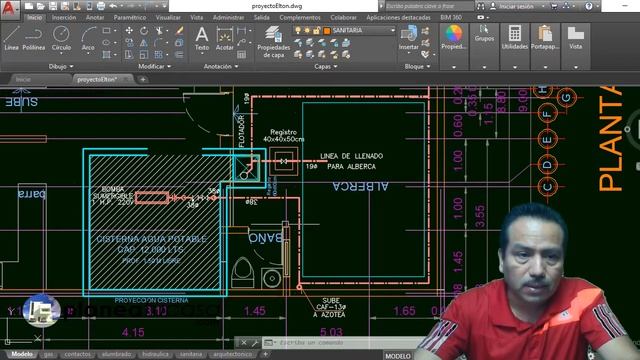Open the Propiedades color wheel panel
The width and height of the screenshot is (640, 360).
tap(454, 38)
